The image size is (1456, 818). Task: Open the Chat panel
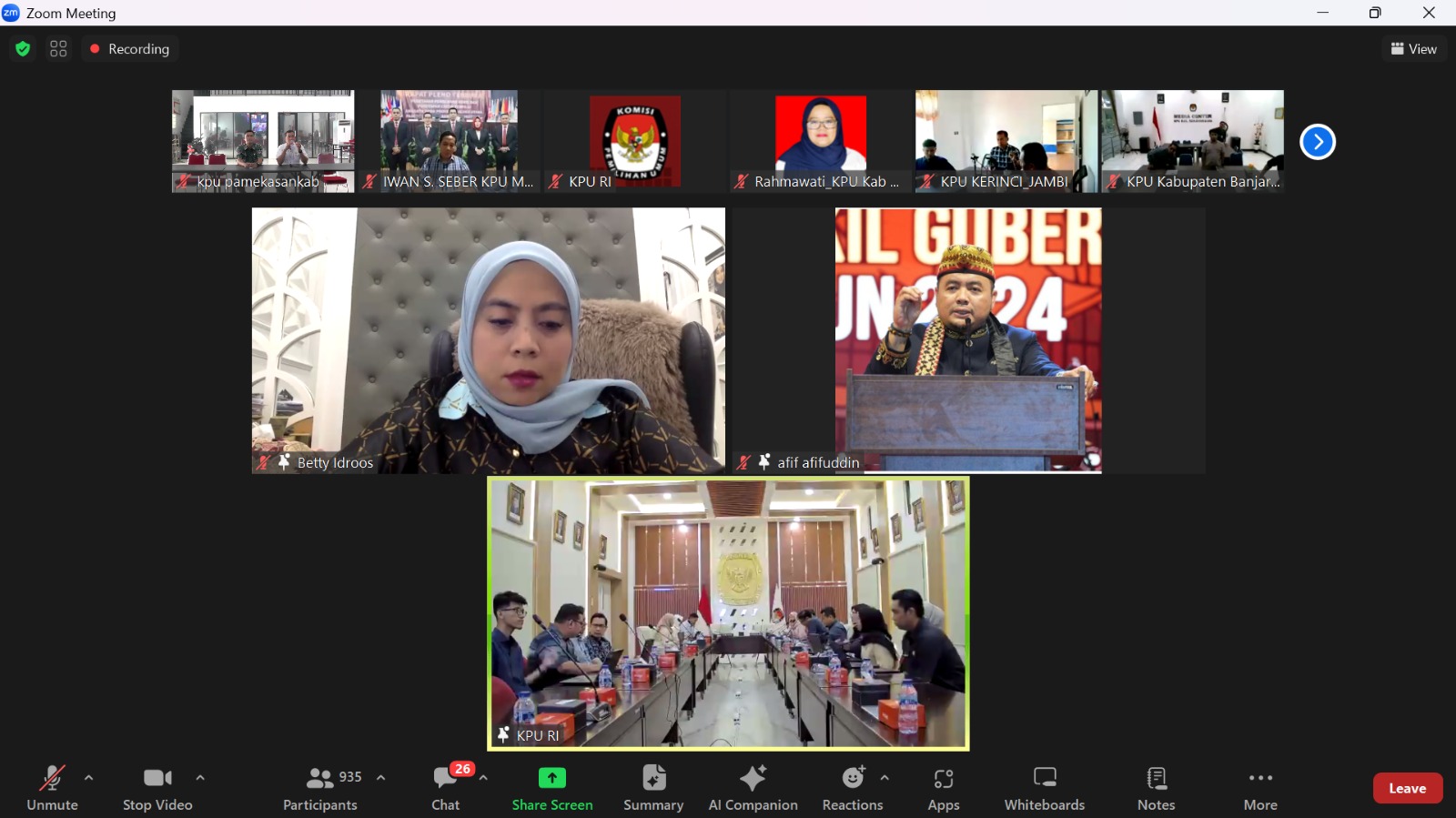[446, 788]
